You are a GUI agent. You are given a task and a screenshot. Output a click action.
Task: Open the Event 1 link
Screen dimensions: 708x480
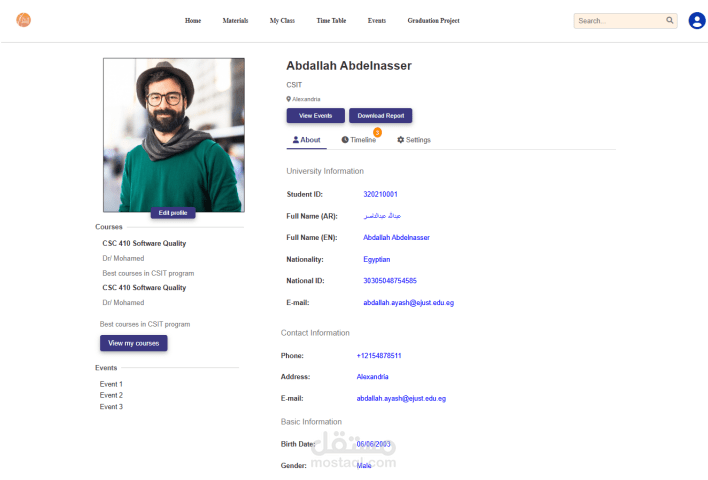pos(111,384)
